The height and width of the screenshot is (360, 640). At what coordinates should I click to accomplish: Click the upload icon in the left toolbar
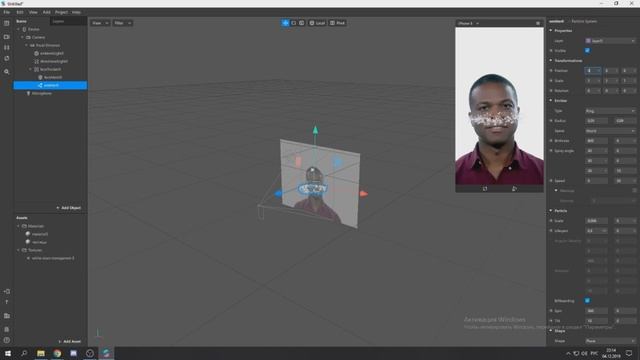coord(7,302)
